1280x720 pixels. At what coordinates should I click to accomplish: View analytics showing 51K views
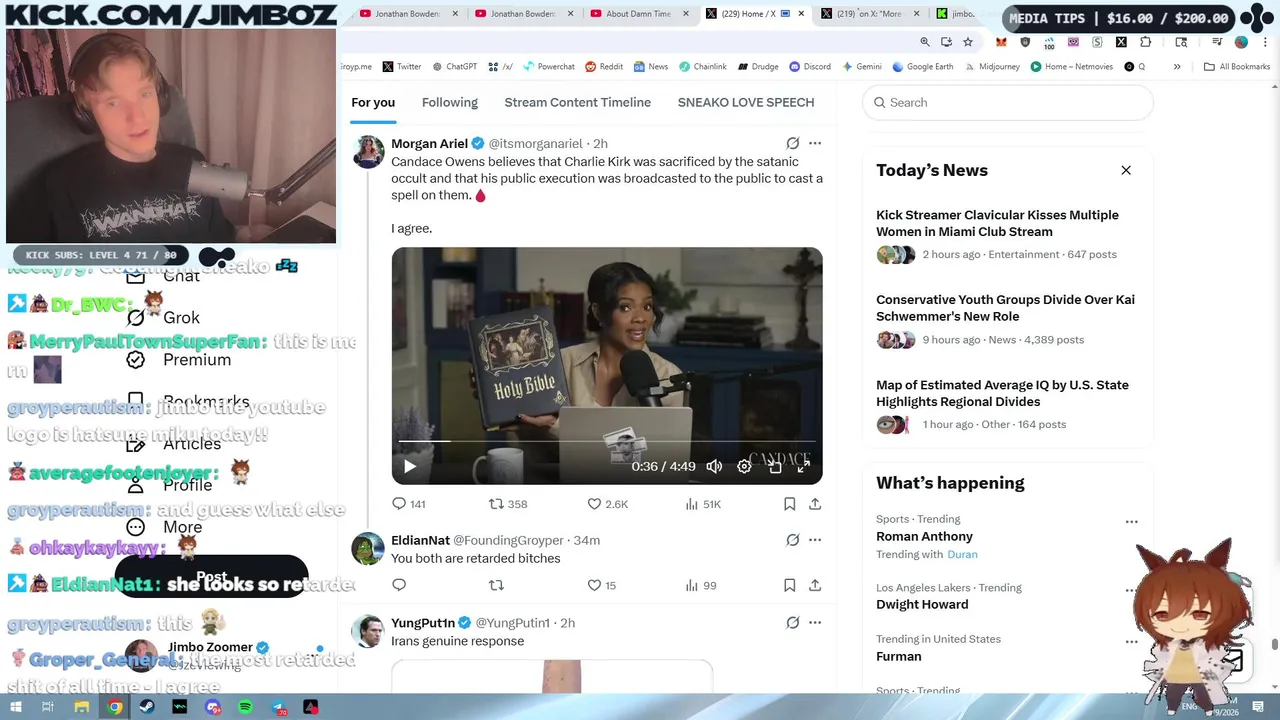pyautogui.click(x=703, y=504)
